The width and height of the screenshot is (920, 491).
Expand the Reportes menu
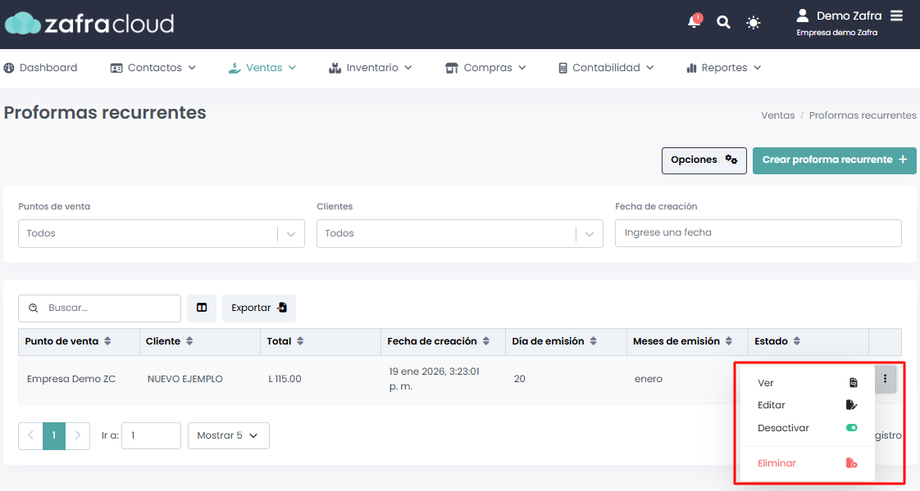click(723, 67)
